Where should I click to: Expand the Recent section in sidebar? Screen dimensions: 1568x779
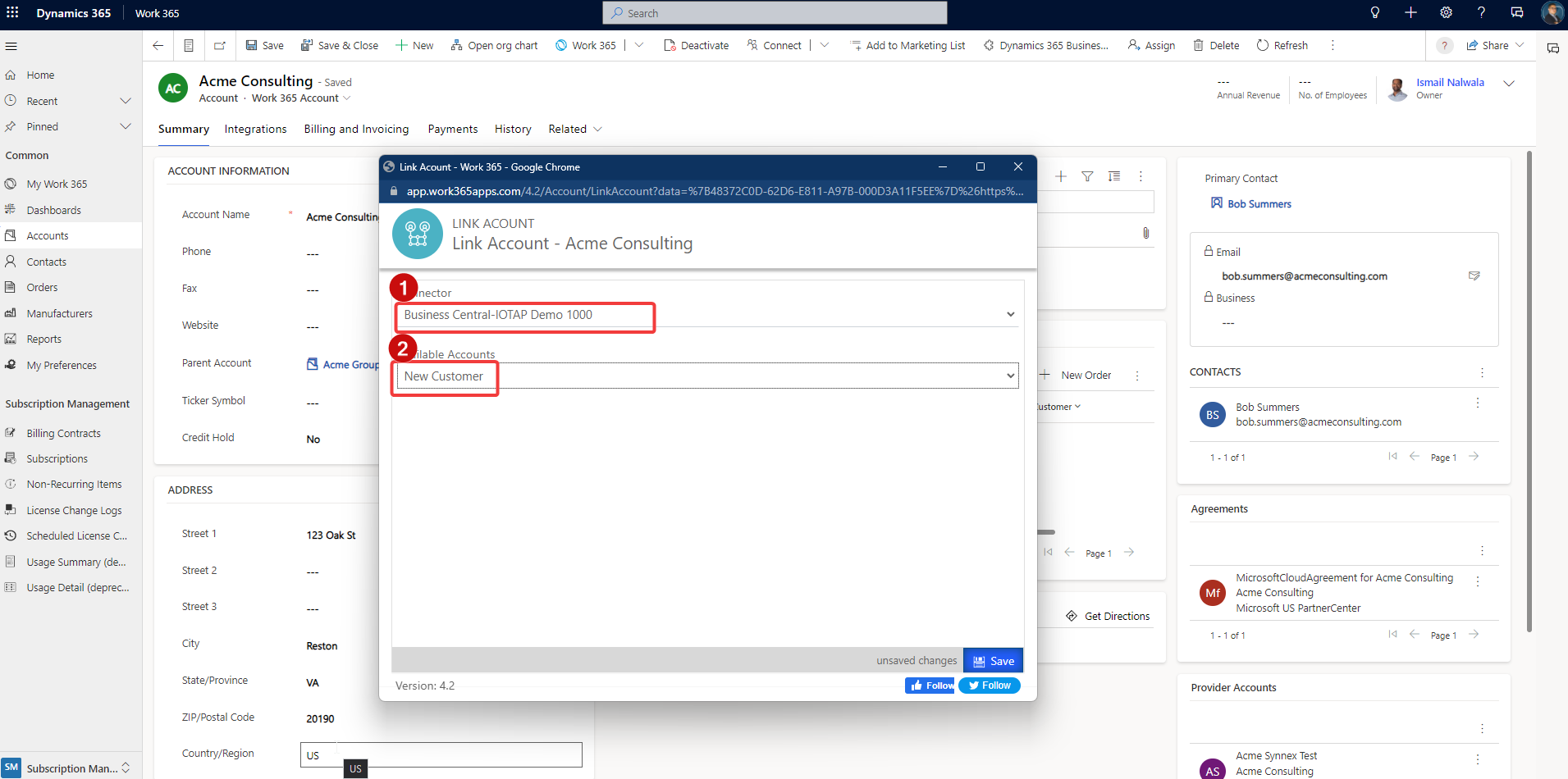(126, 101)
